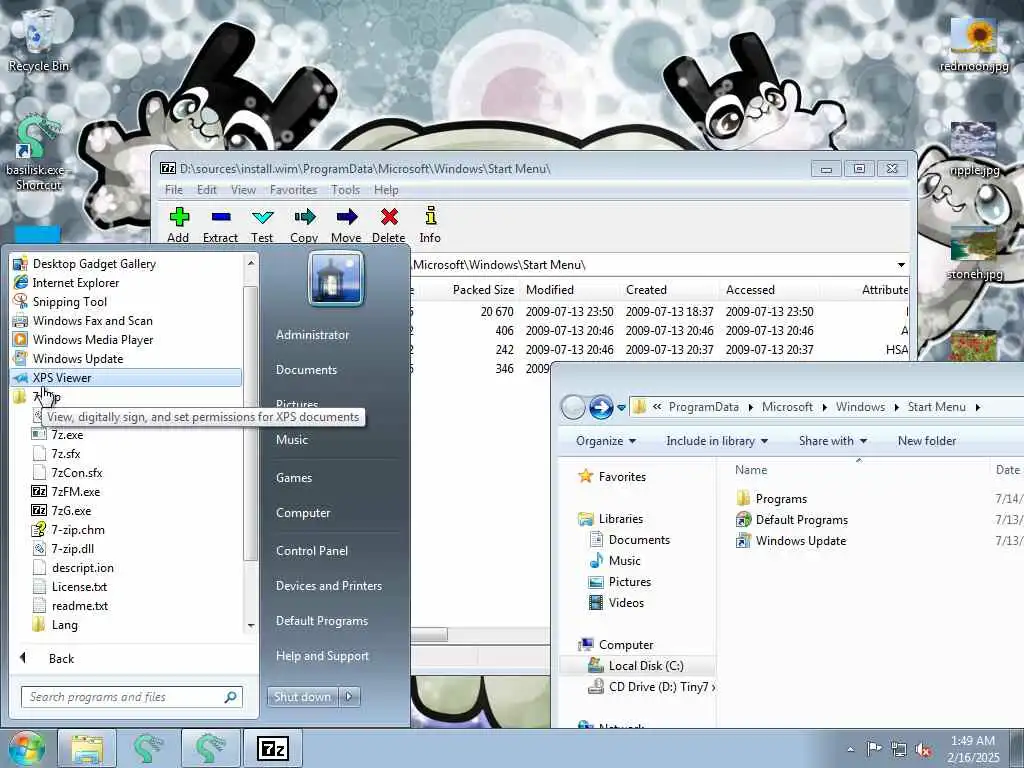
Task: Click the volume icon in system tray
Action: coord(923,750)
